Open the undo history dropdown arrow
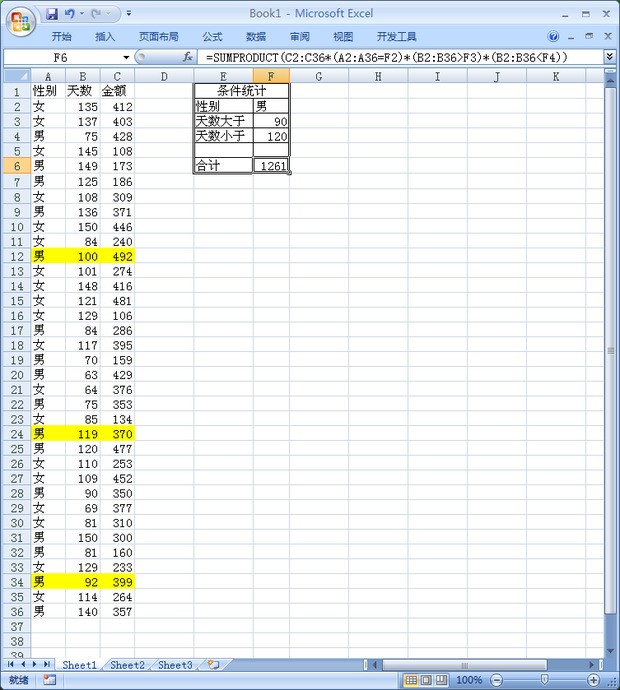Image resolution: width=620 pixels, height=690 pixels. coord(82,14)
